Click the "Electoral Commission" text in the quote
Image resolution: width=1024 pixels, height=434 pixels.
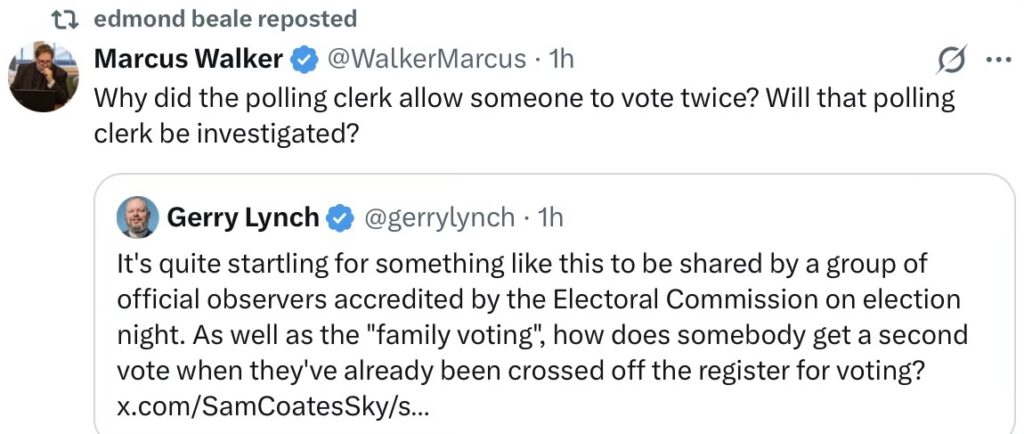click(690, 299)
